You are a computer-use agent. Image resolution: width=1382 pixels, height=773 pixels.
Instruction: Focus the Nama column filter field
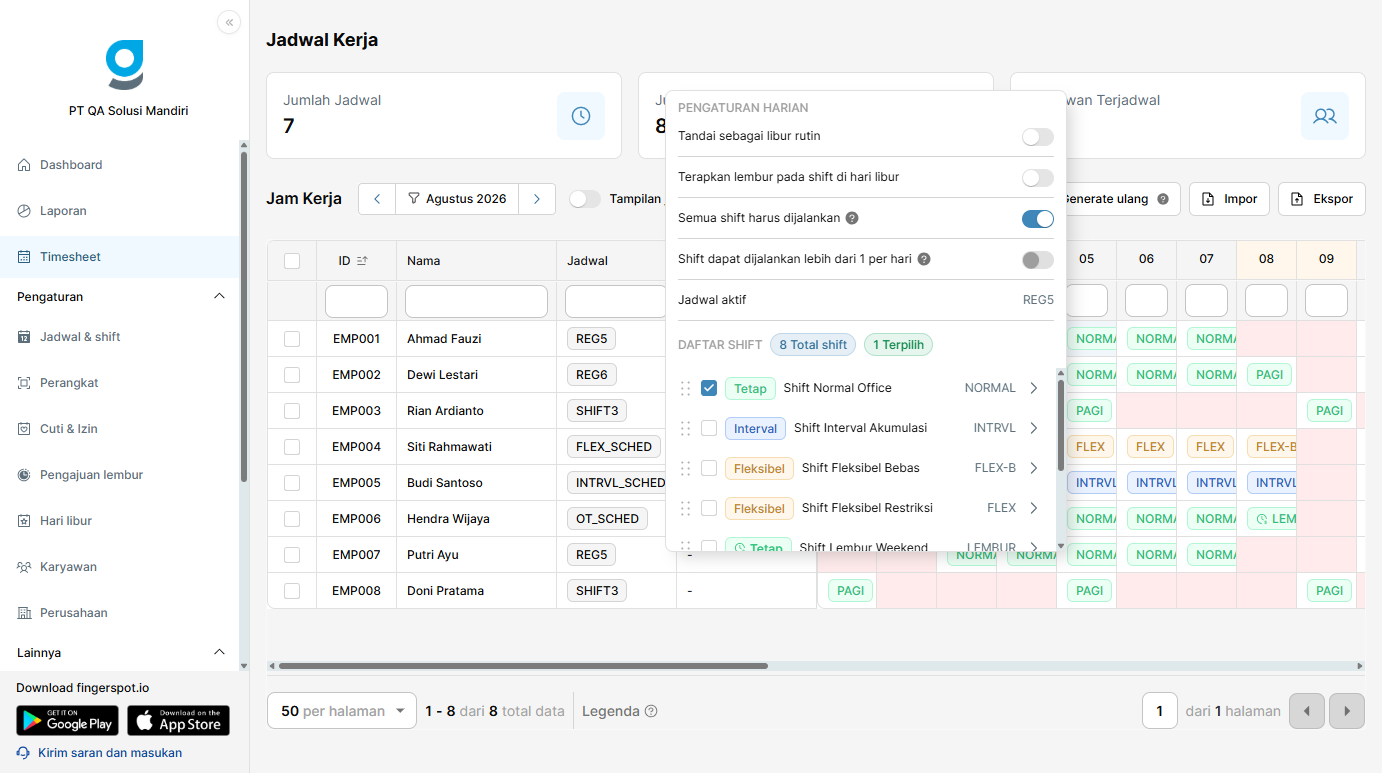tap(476, 301)
